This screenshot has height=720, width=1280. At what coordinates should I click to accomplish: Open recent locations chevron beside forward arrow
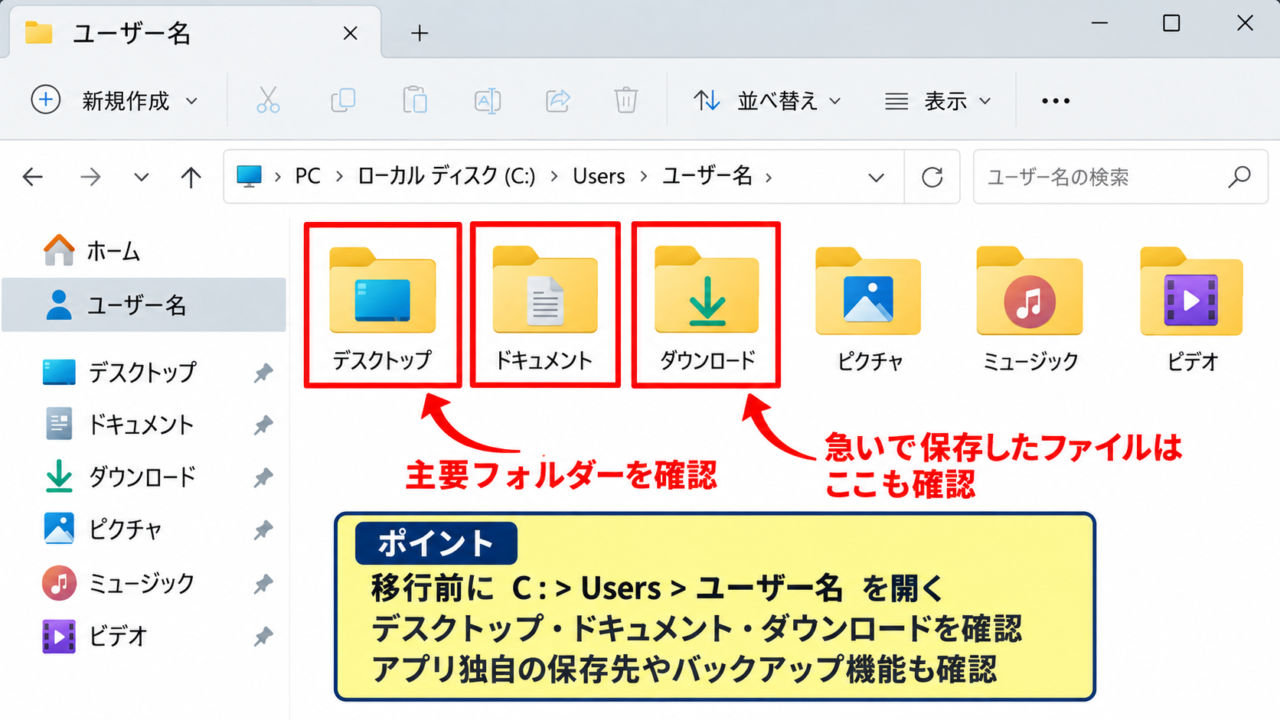click(x=142, y=177)
